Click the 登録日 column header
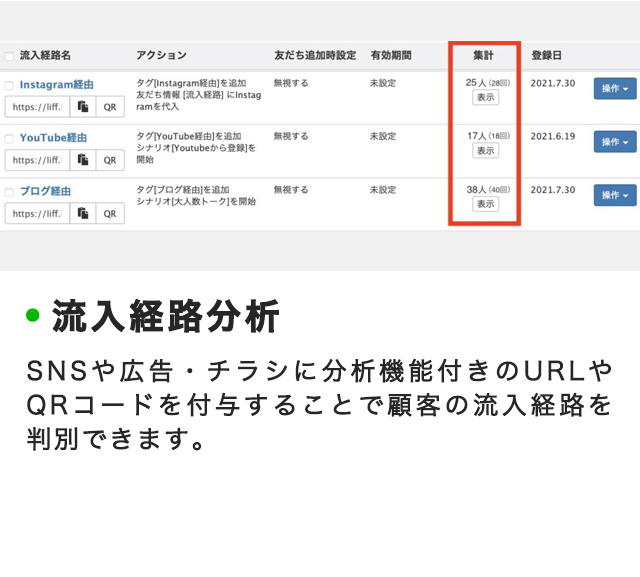This screenshot has height=577, width=640. click(547, 55)
